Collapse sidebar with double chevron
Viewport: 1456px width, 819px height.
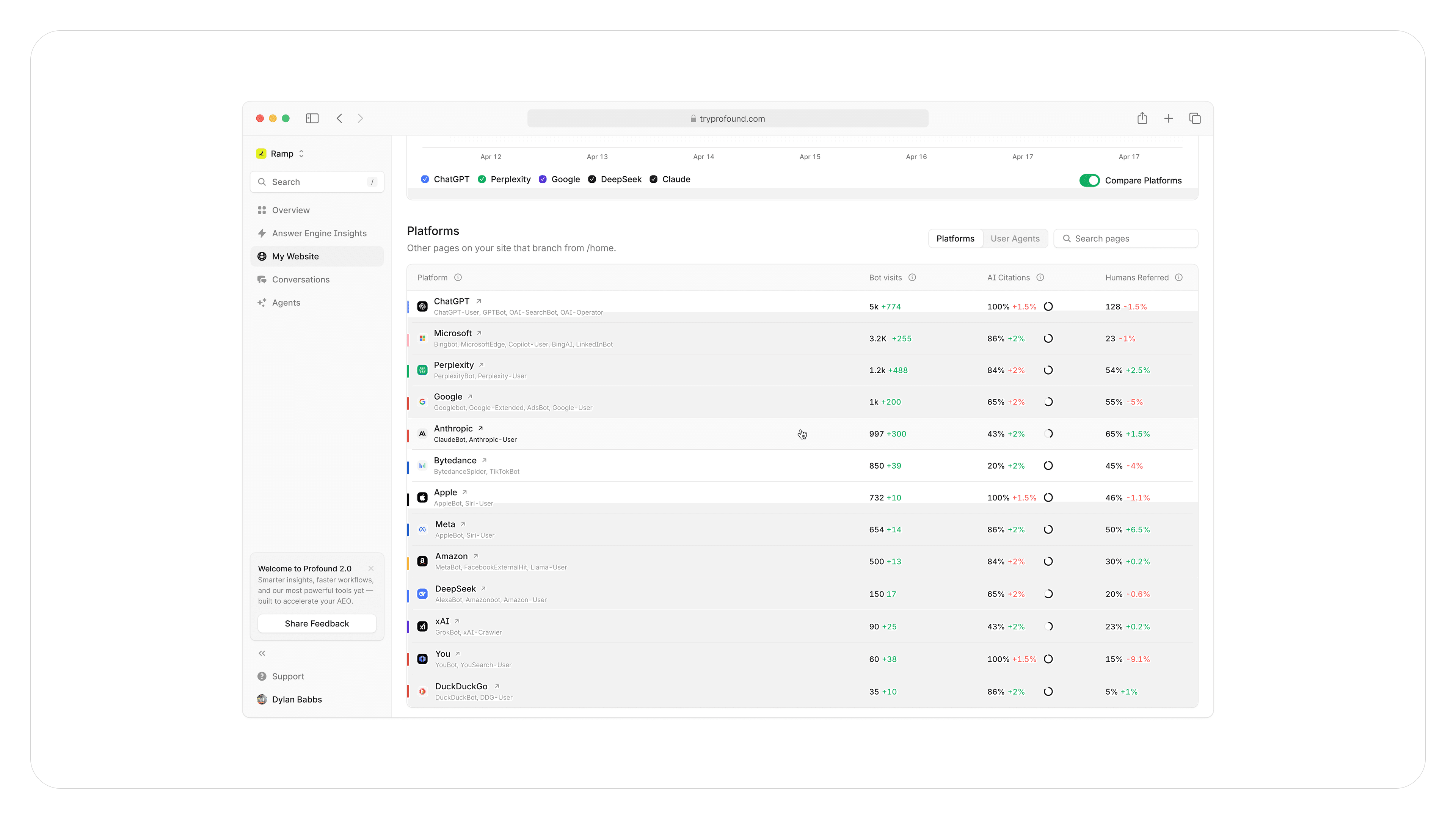[262, 653]
